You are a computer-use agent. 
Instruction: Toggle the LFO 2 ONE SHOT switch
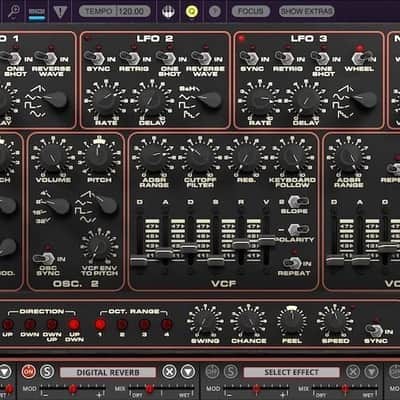(165, 58)
